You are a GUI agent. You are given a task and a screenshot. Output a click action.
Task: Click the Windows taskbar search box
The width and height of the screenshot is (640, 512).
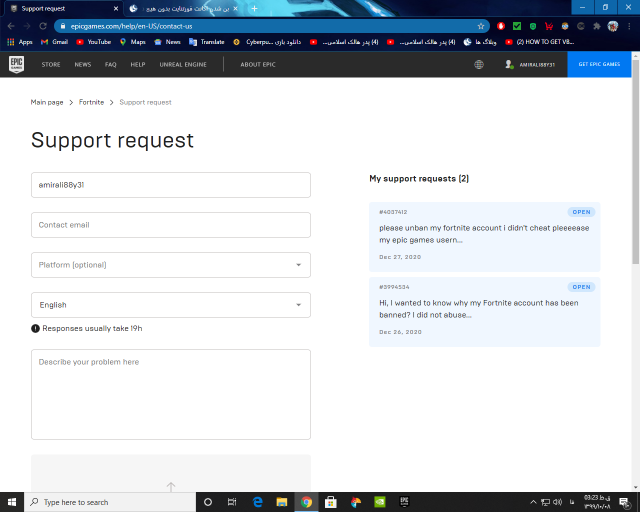110,502
